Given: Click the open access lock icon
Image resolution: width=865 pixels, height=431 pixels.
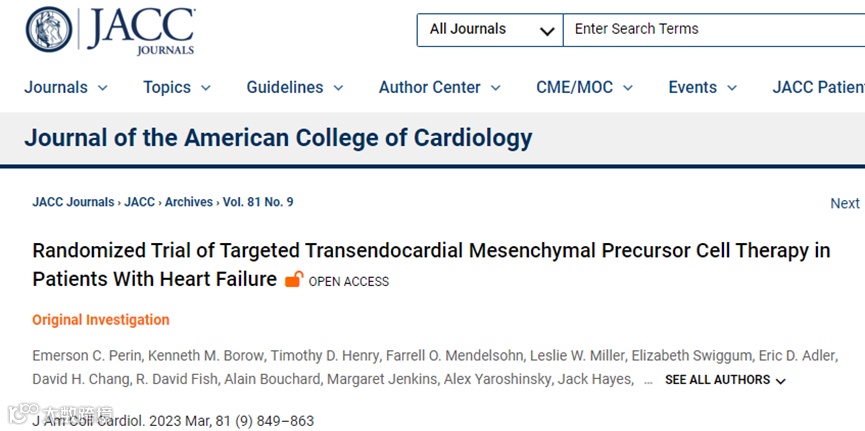Looking at the screenshot, I should pos(294,280).
